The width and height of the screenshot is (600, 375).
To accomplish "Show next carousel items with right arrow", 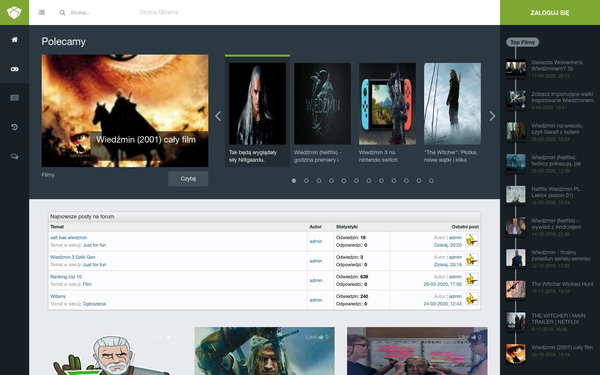I will pyautogui.click(x=492, y=116).
